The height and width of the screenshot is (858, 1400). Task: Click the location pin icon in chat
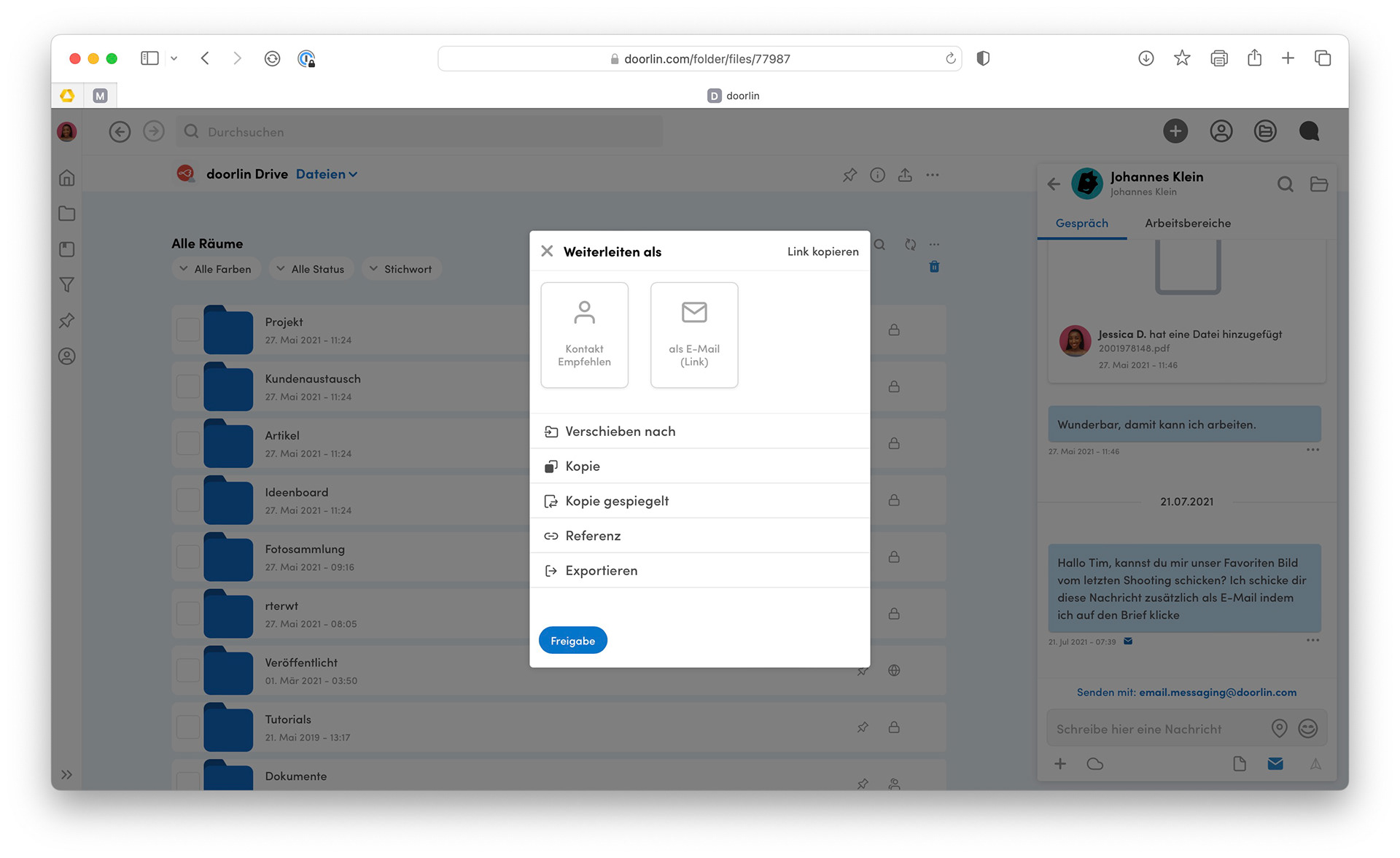point(1279,728)
